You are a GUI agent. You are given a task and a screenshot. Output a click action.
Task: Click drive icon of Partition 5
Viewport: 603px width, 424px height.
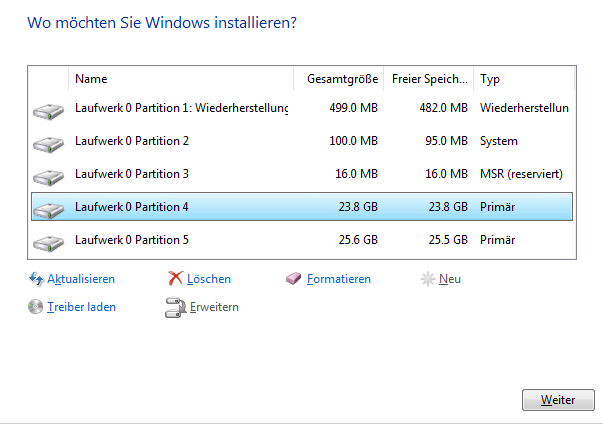tap(48, 241)
